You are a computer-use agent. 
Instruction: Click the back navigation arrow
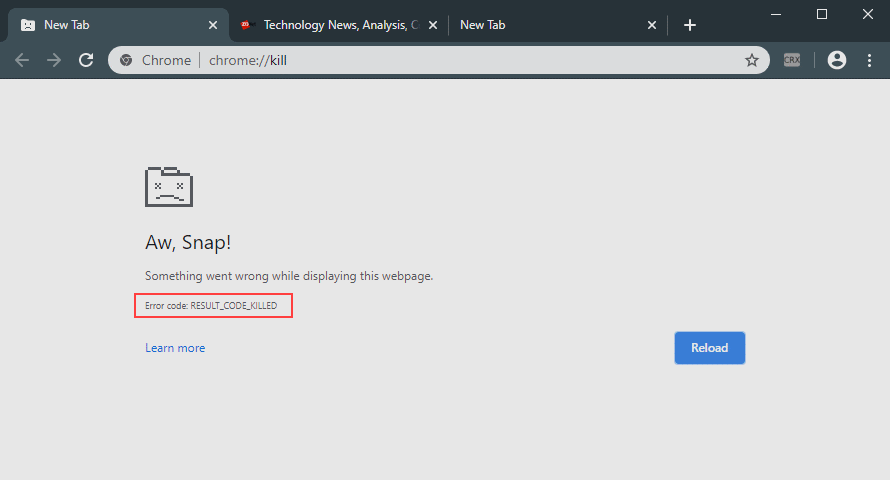tap(22, 60)
